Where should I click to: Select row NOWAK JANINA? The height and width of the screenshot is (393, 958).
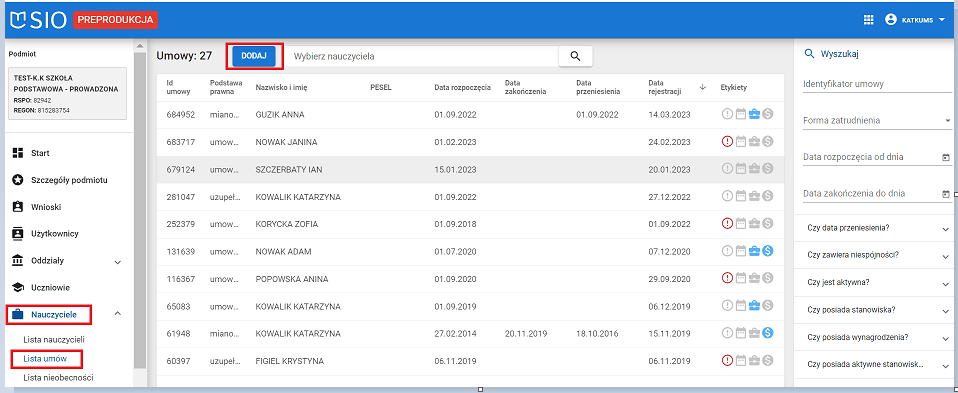click(x=470, y=142)
